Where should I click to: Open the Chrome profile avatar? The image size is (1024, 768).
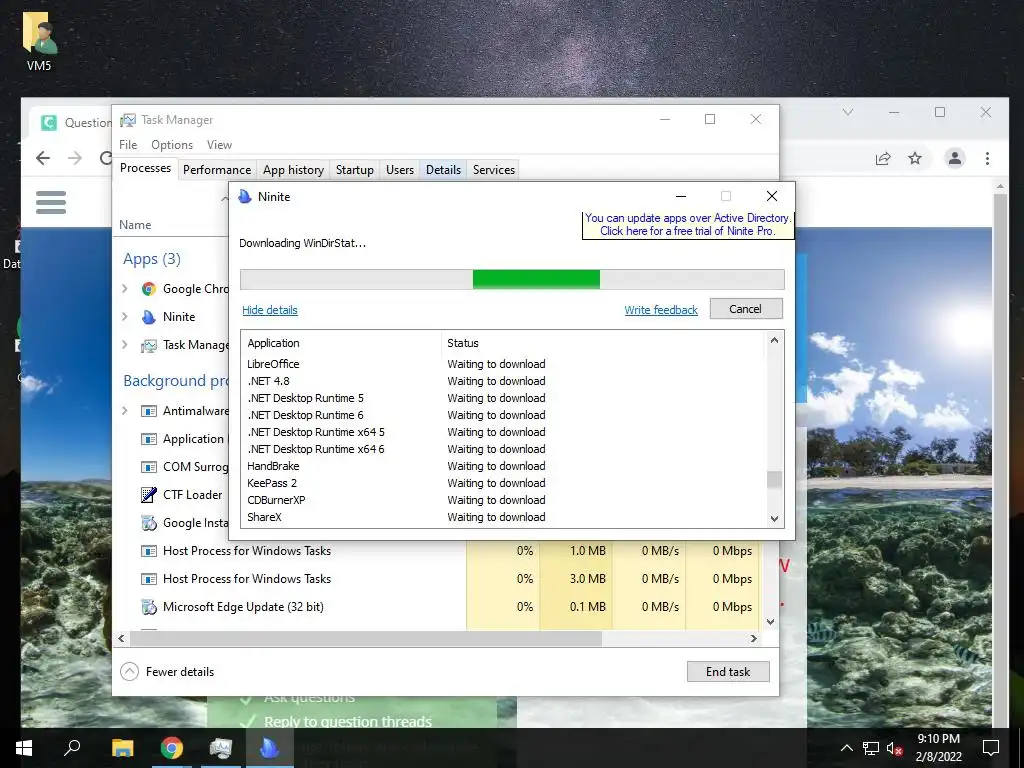[955, 158]
